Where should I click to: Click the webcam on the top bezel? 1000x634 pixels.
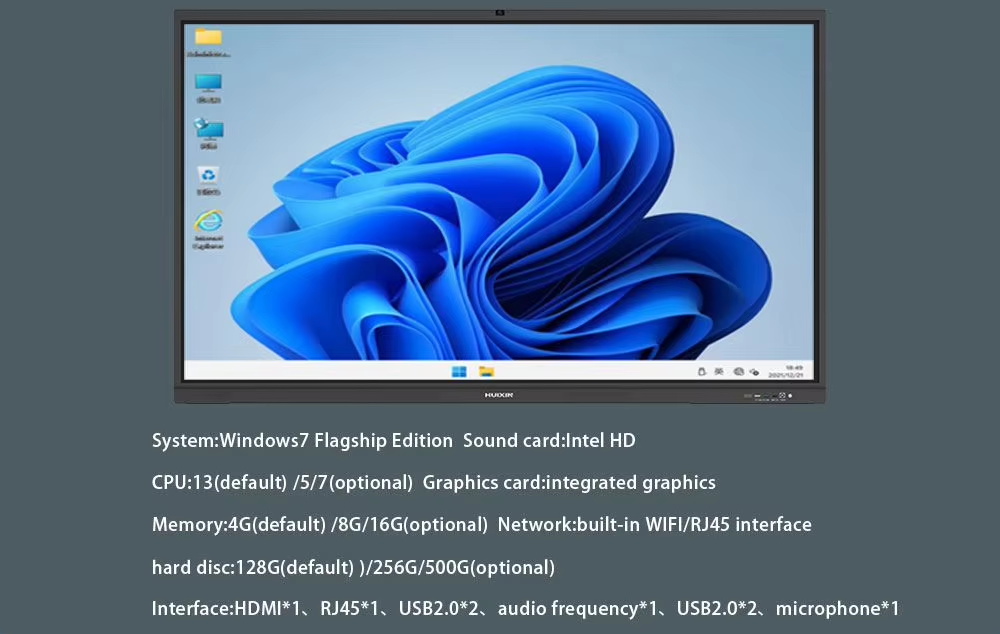(499, 13)
